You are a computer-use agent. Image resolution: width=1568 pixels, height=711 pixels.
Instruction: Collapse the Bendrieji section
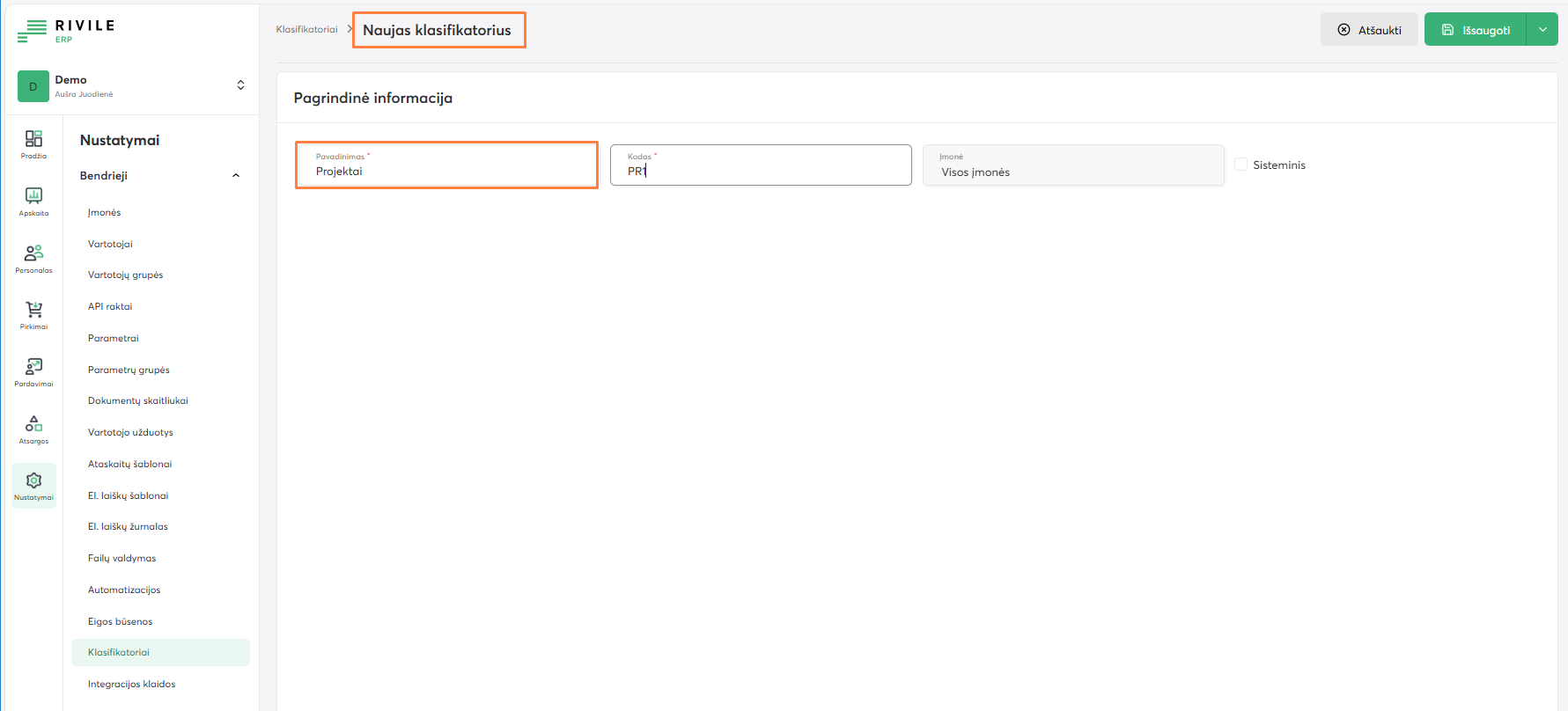[235, 176]
